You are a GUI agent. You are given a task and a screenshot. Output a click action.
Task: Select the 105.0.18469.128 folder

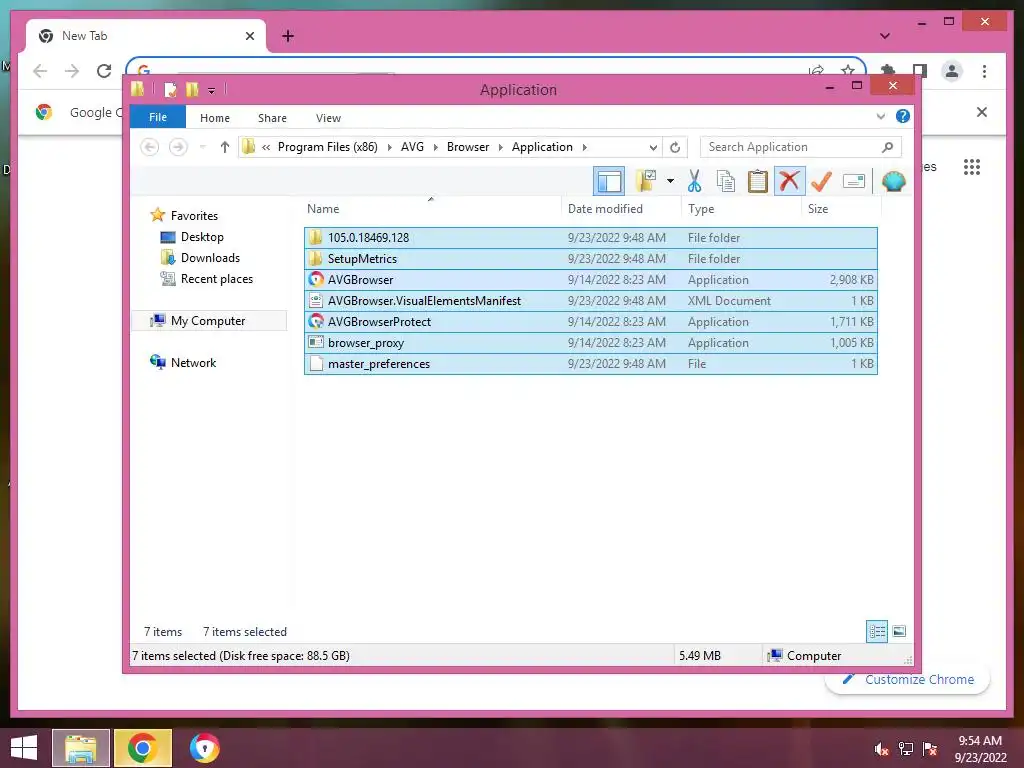(590, 238)
